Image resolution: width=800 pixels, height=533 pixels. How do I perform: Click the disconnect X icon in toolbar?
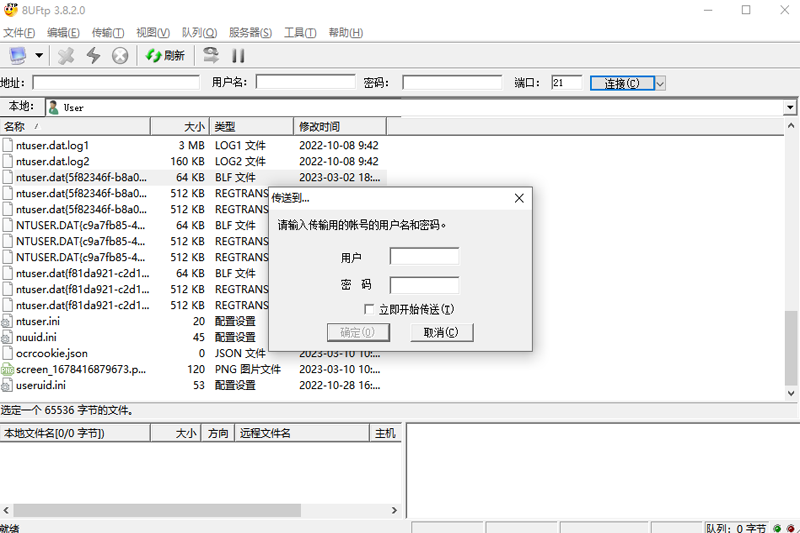click(66, 56)
